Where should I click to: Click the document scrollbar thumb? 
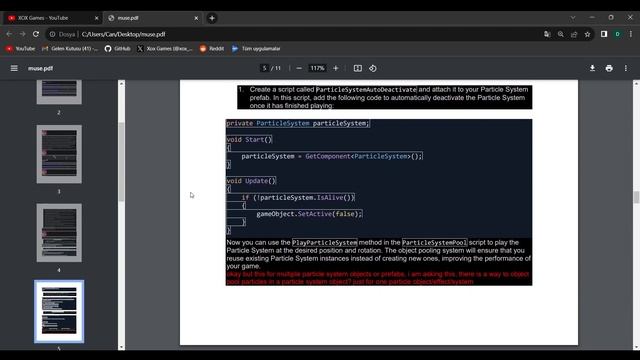coord(636,197)
